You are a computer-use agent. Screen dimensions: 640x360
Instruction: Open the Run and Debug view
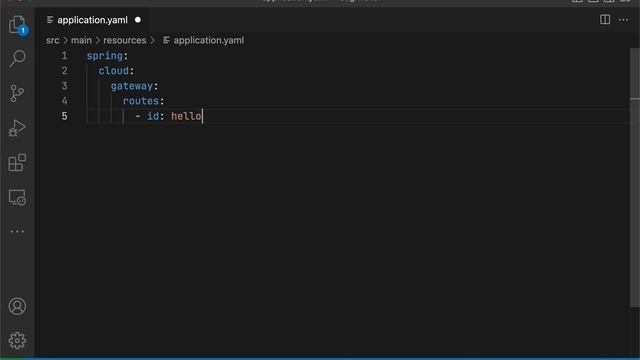coord(17,128)
